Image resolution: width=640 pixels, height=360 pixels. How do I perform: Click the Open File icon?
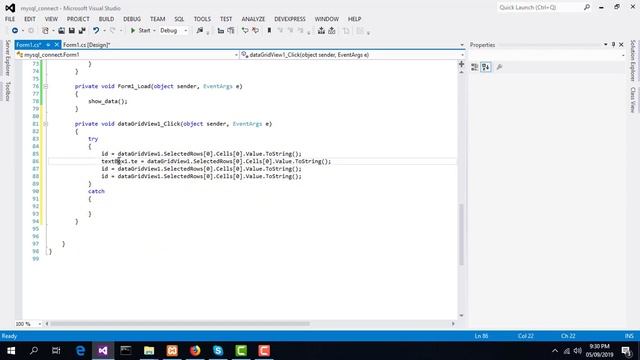point(61,31)
